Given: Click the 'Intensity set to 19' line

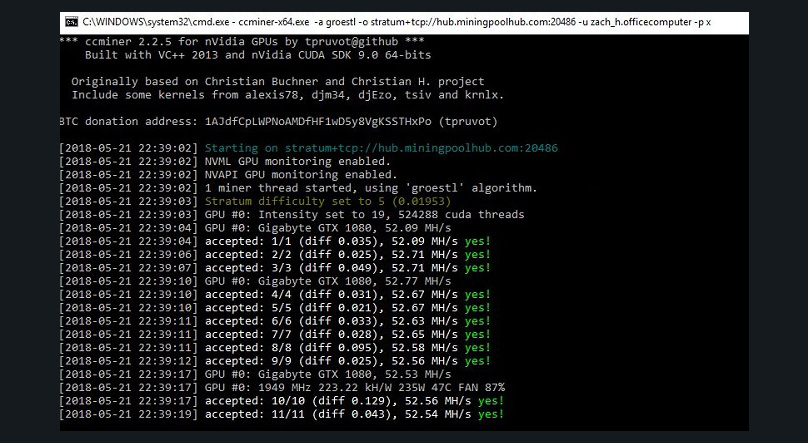Looking at the screenshot, I should coord(292,215).
